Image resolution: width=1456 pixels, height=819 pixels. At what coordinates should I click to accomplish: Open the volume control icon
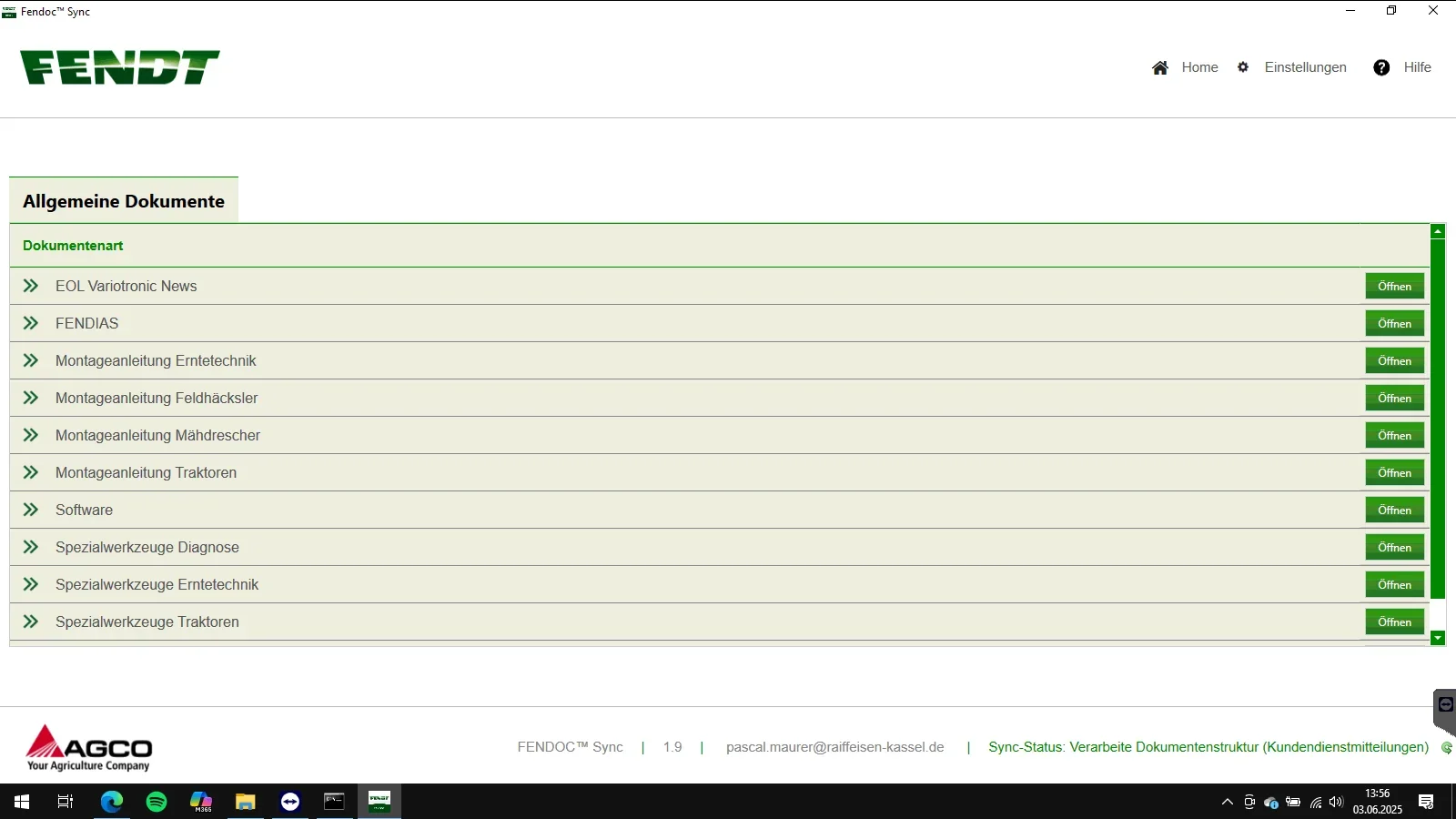1336,802
